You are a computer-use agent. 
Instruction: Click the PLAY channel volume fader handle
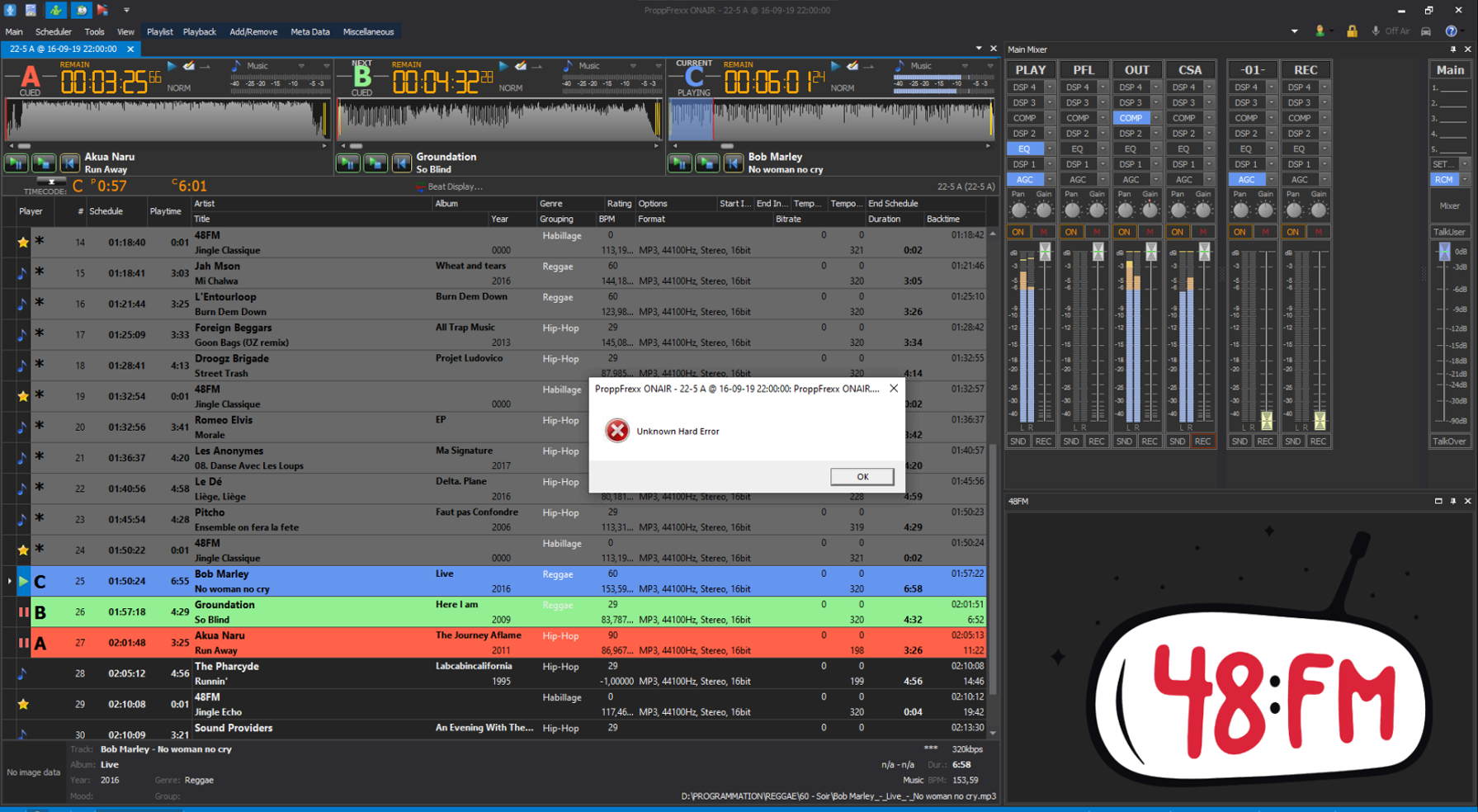coord(1045,253)
